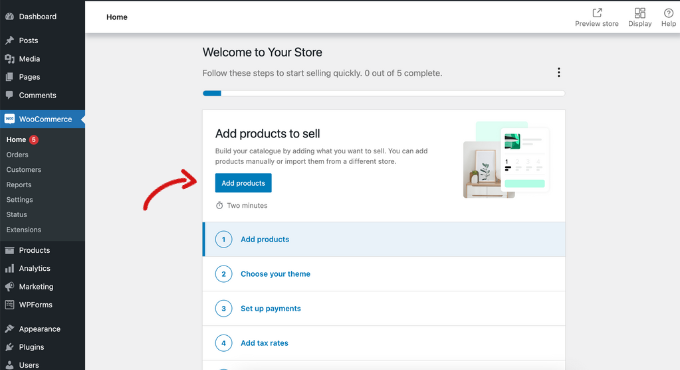Click the Display layout icon
Viewport: 680px width, 370px height.
[640, 13]
